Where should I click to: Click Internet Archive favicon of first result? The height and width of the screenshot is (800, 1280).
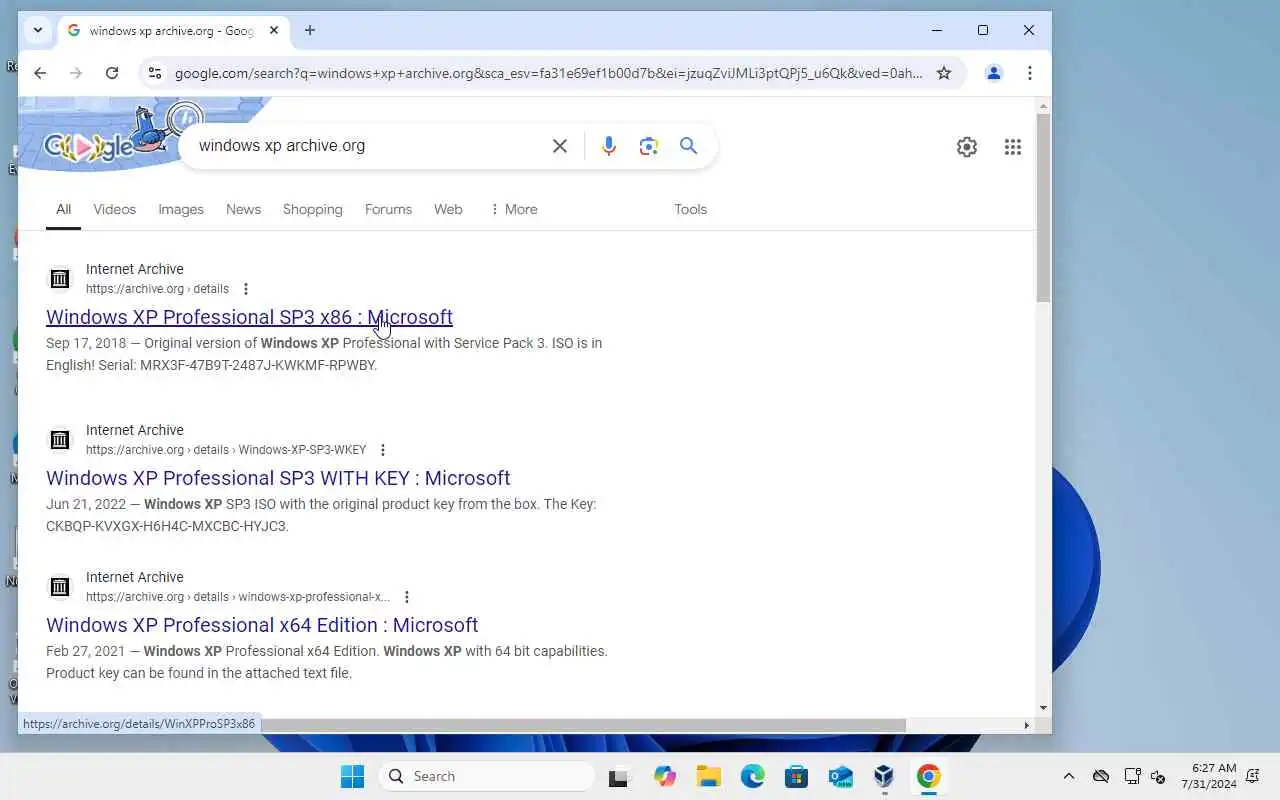click(x=60, y=279)
